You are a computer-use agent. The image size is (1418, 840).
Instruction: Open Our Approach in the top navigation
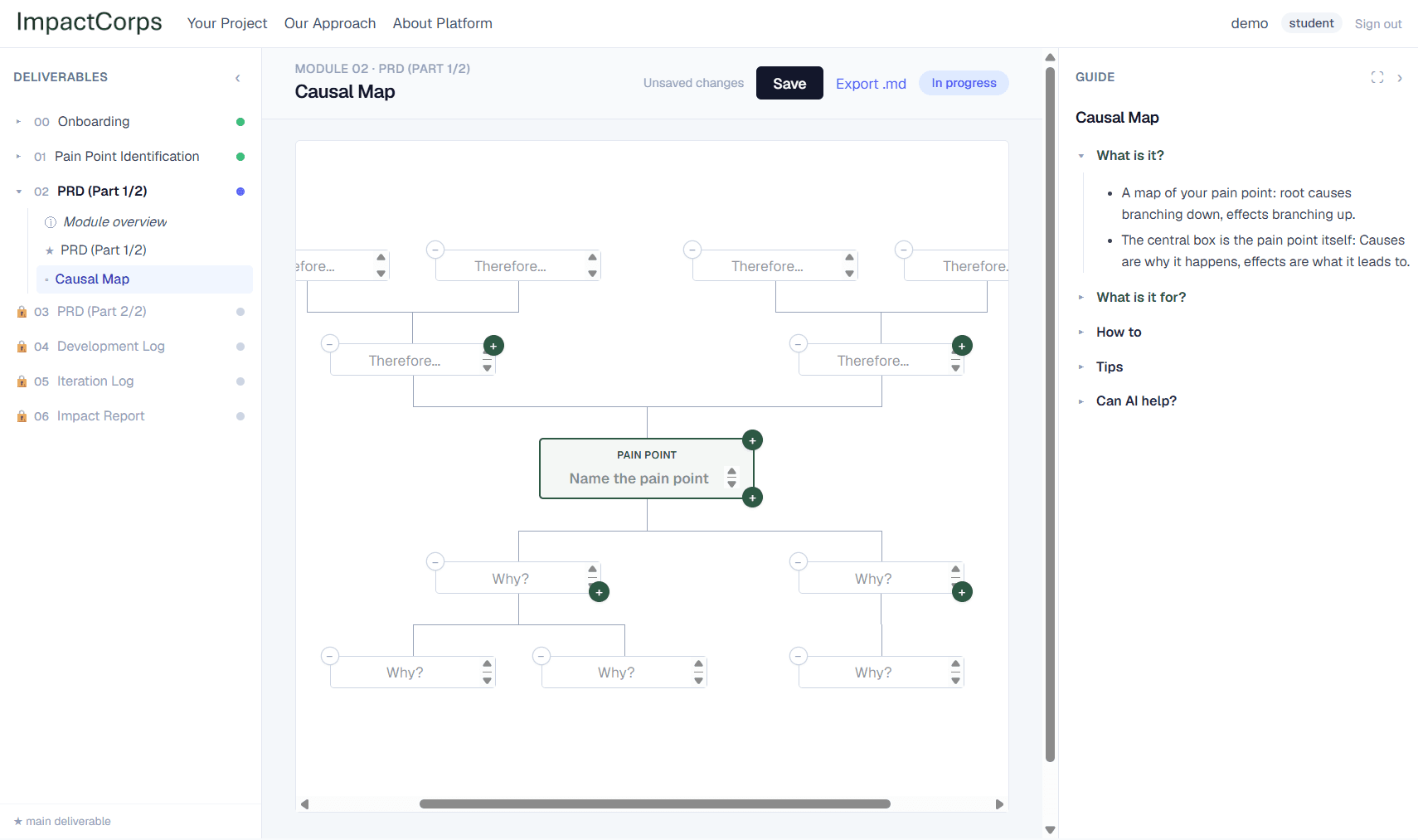click(x=330, y=23)
